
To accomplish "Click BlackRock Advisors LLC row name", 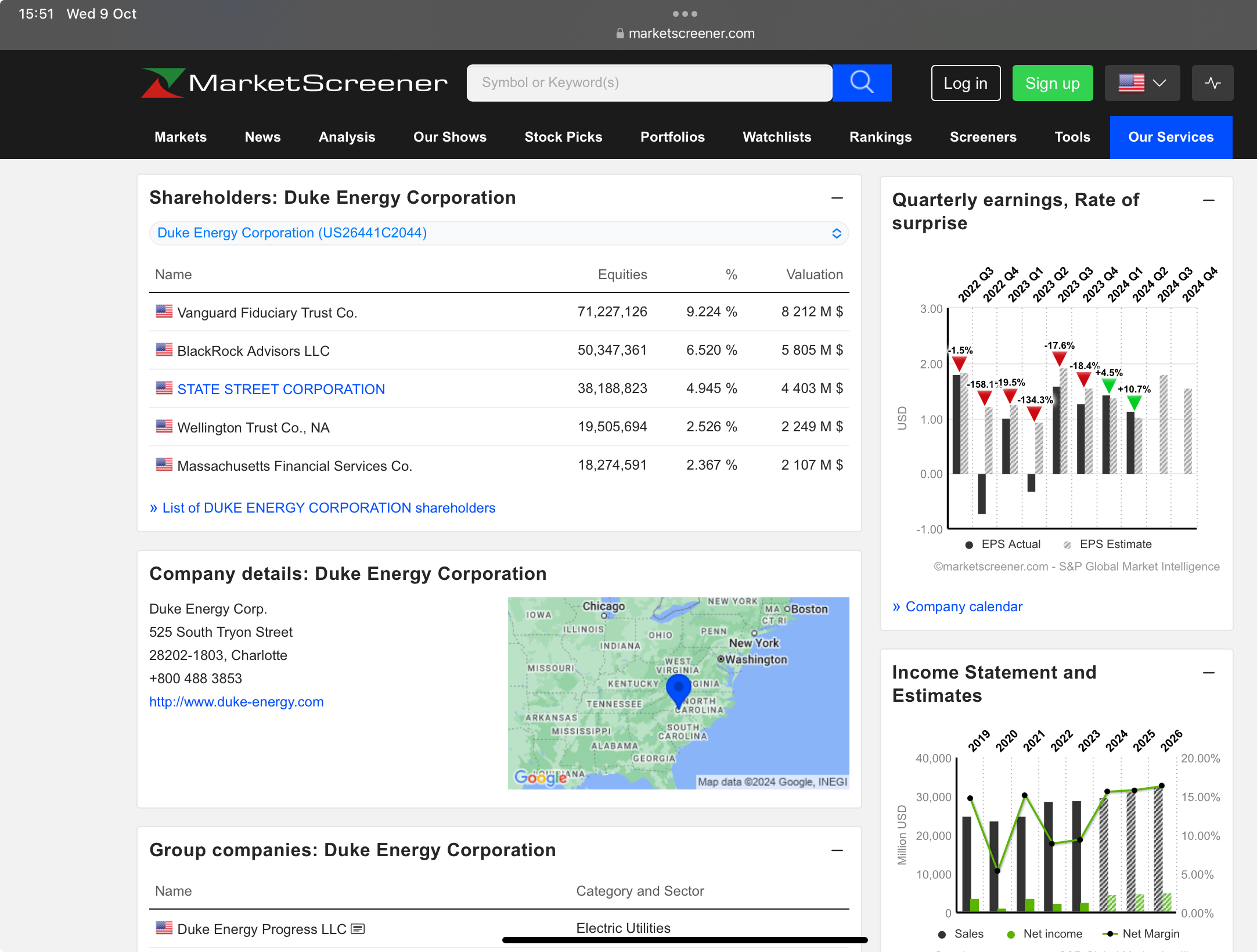I will click(253, 351).
